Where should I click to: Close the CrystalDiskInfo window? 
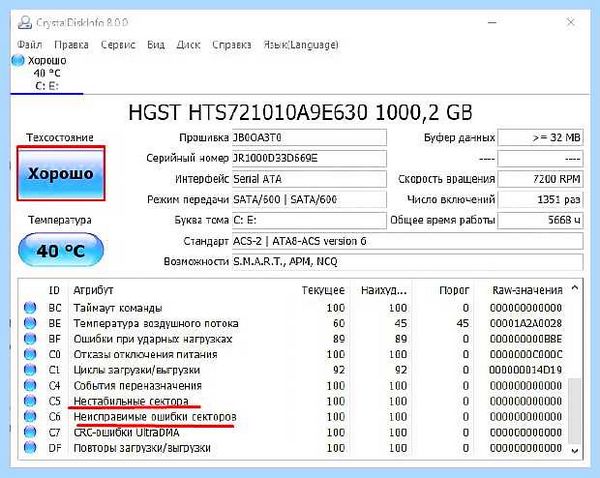coord(571,23)
